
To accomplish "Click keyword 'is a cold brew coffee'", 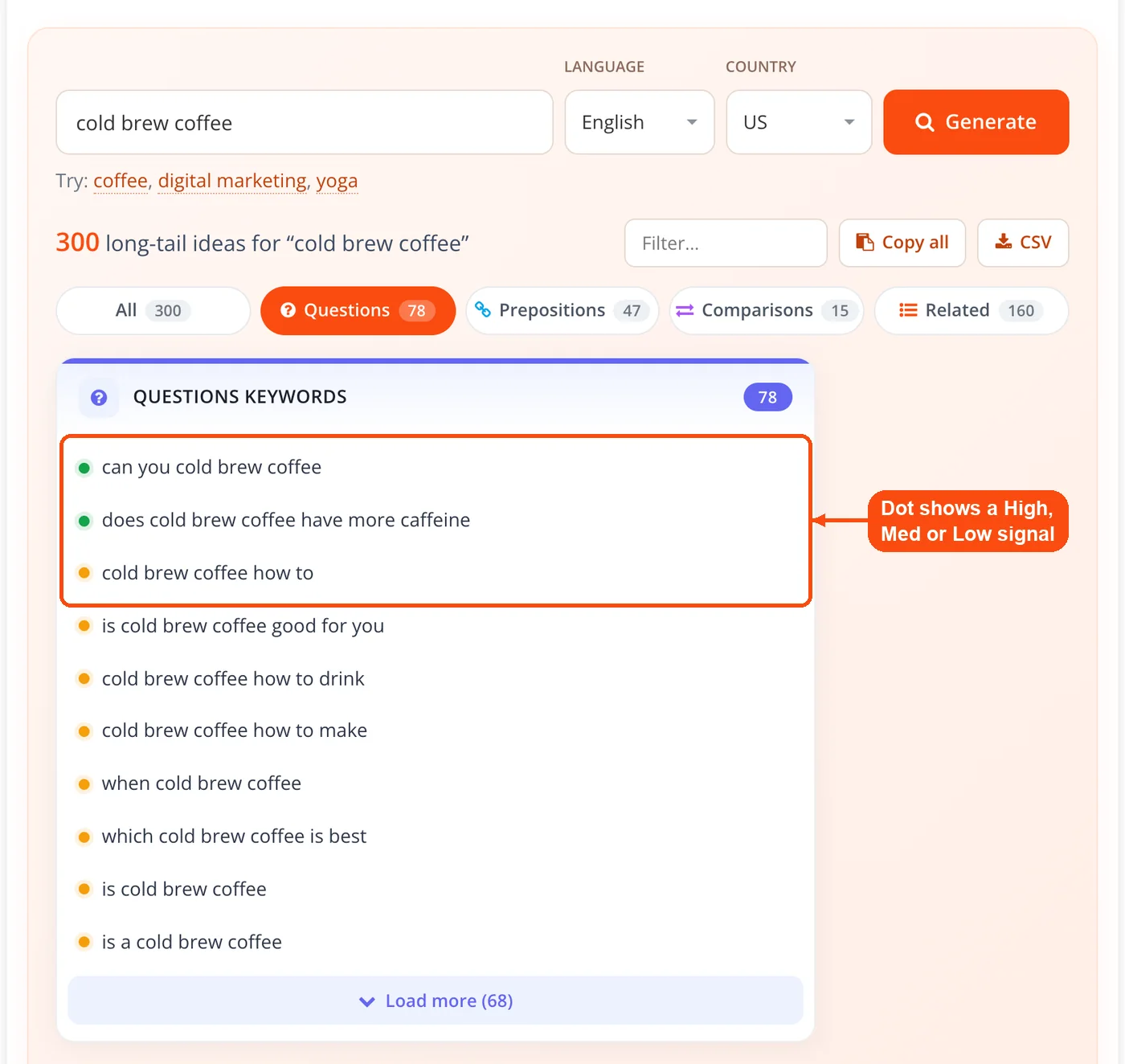I will point(192,943).
